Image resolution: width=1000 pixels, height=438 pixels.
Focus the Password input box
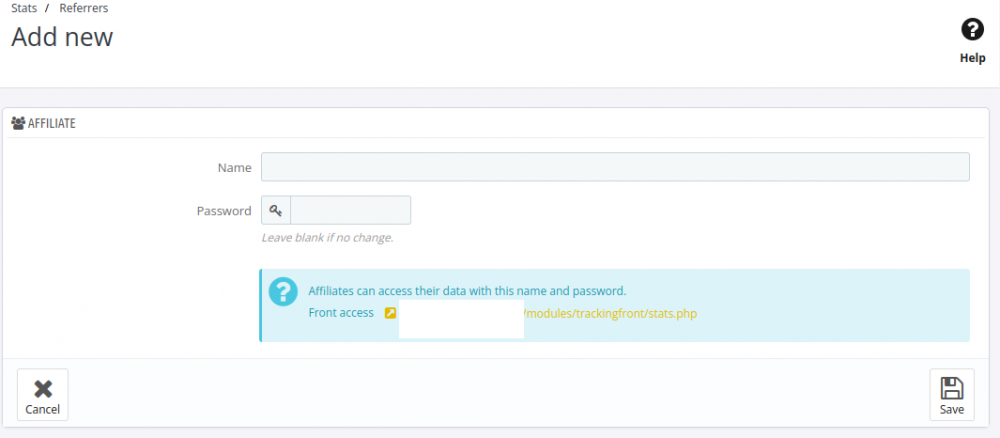(x=350, y=211)
